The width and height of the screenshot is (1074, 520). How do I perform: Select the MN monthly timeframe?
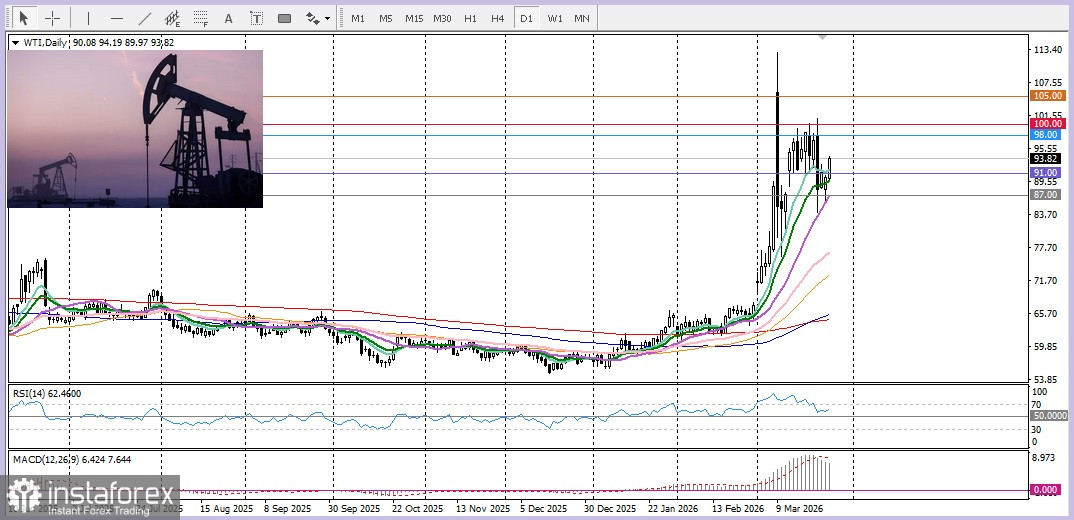pos(582,18)
